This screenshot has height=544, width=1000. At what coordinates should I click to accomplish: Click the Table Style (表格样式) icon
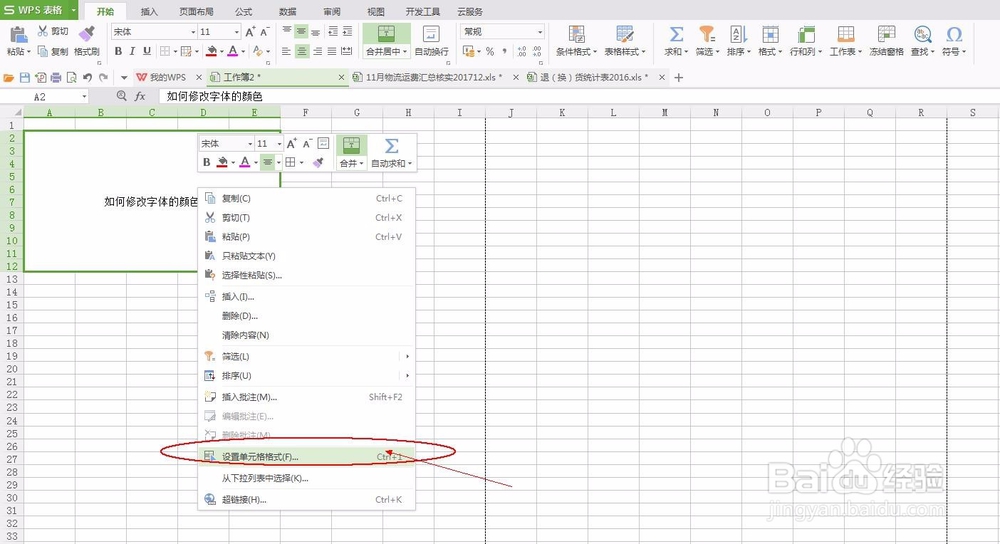[625, 34]
